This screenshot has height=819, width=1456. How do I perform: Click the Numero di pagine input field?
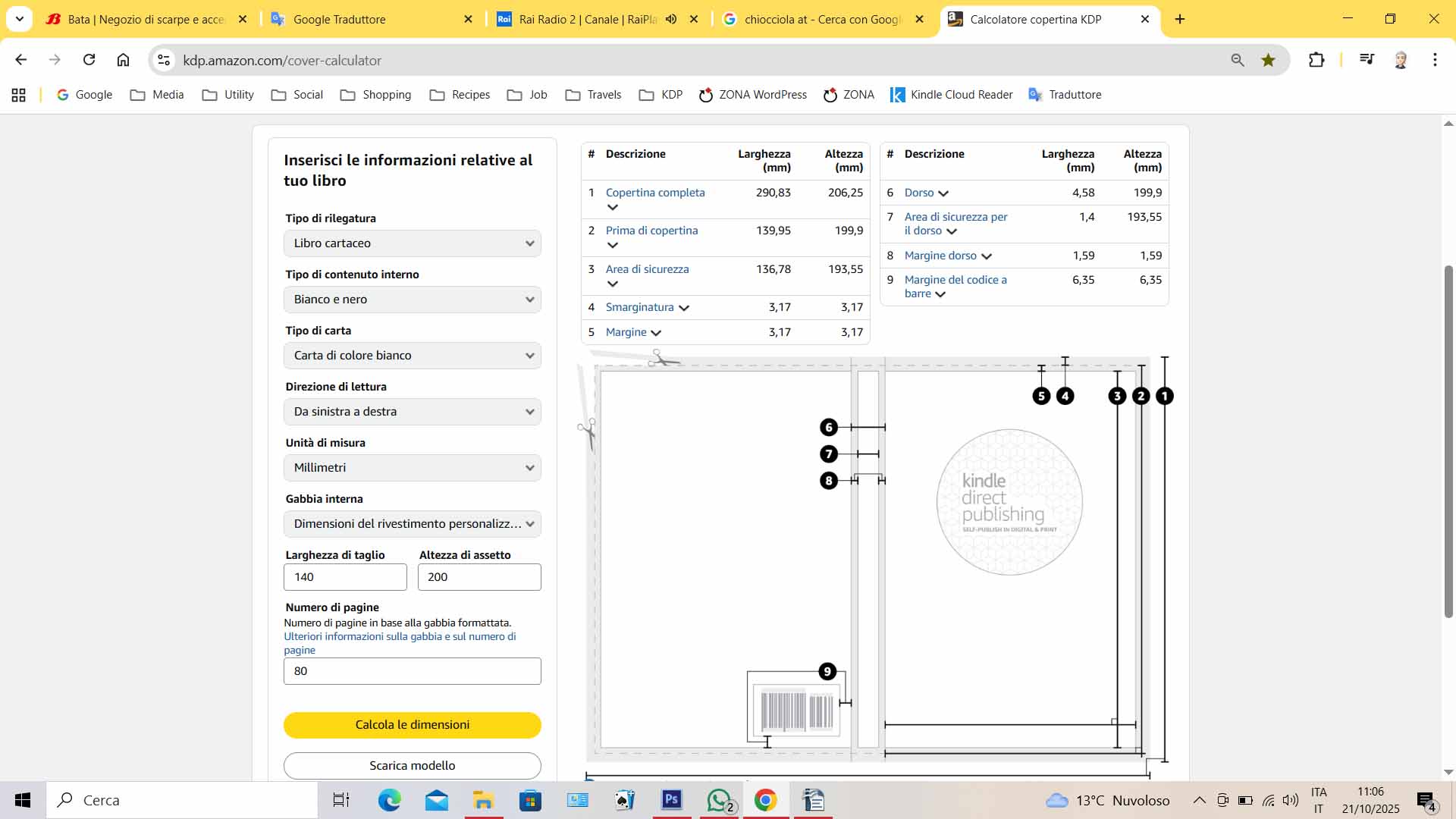pos(413,671)
